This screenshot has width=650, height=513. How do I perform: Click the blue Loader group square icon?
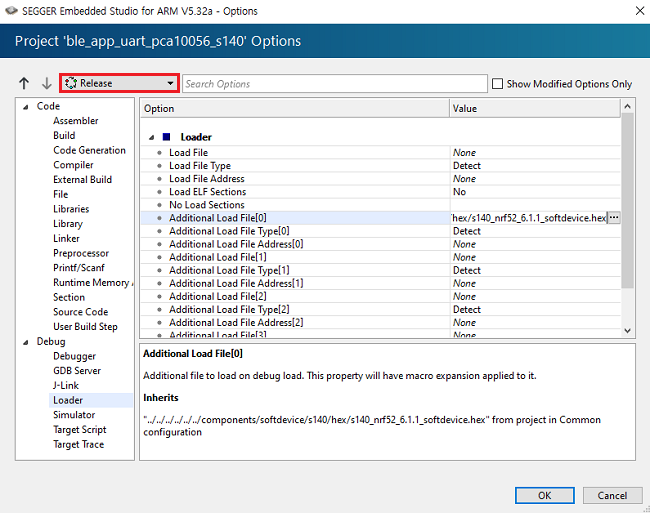click(x=167, y=137)
